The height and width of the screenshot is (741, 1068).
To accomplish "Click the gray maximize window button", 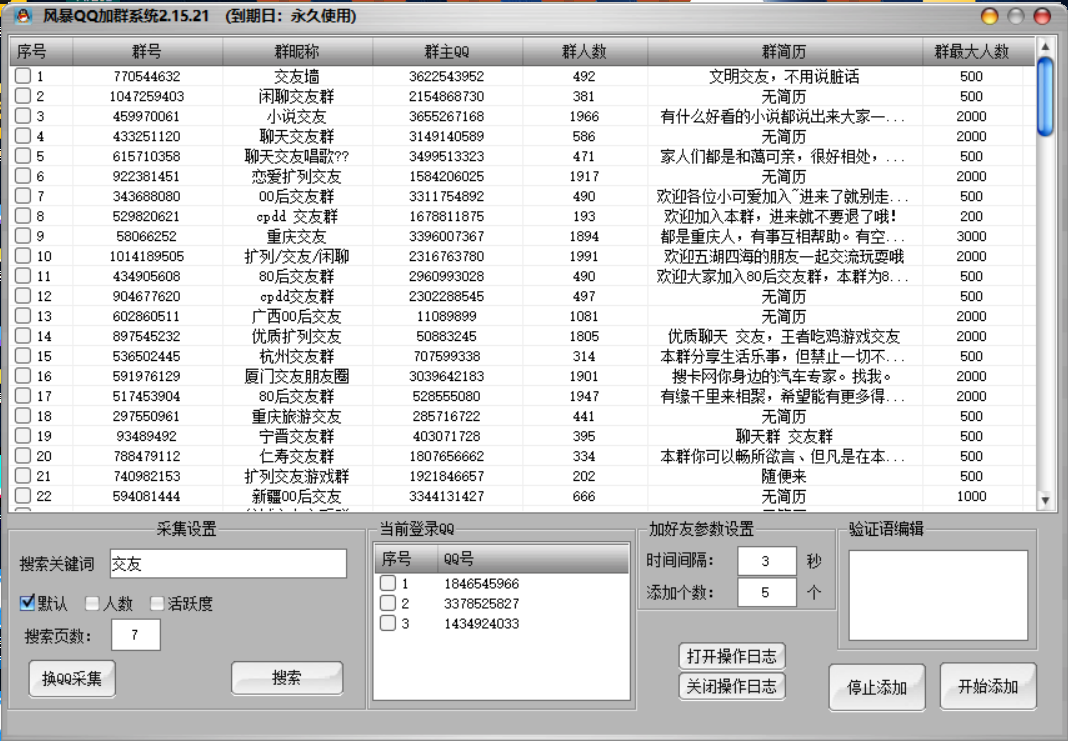I will click(1016, 16).
